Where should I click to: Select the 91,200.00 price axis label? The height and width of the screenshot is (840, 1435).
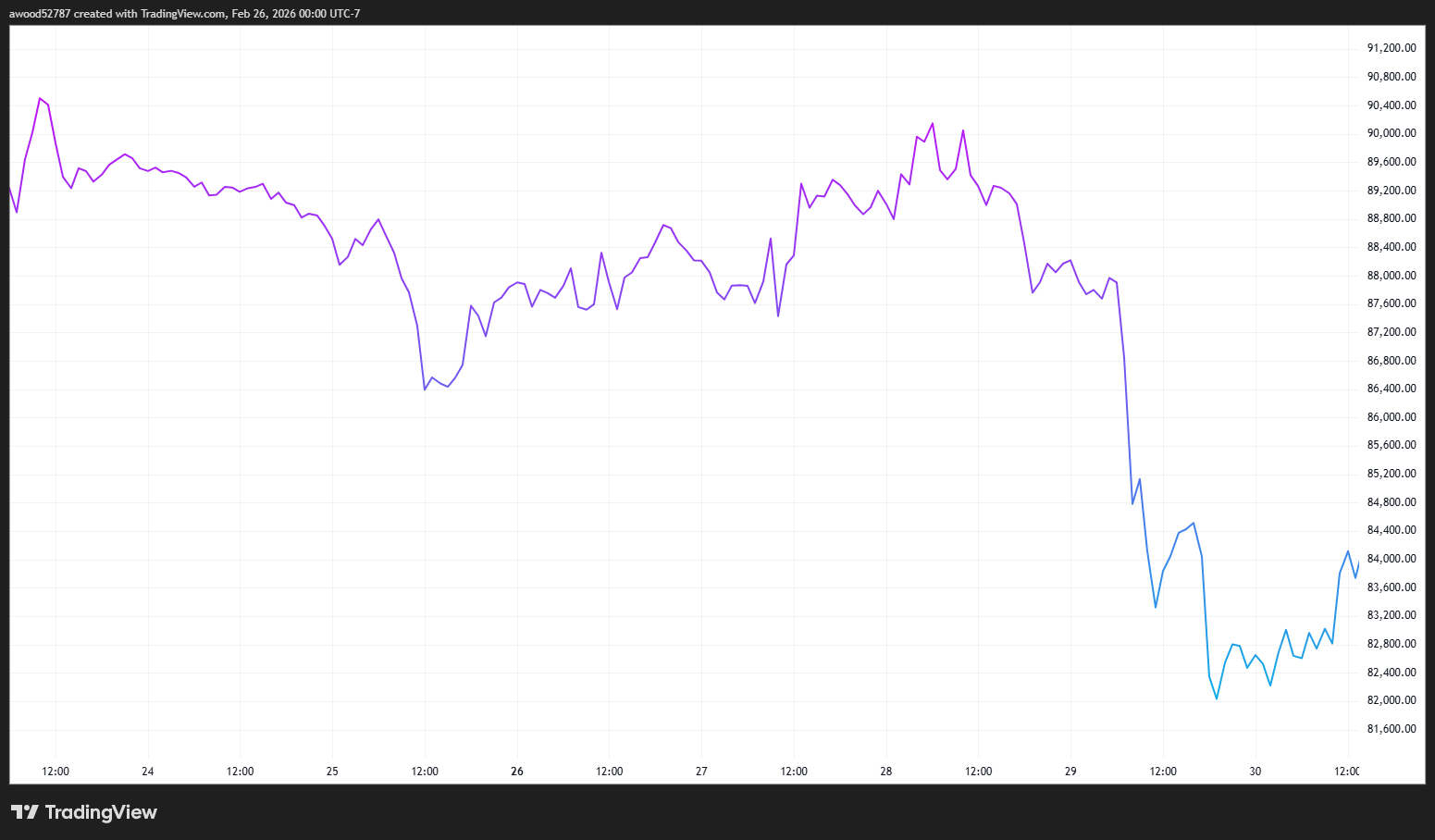point(1390,48)
